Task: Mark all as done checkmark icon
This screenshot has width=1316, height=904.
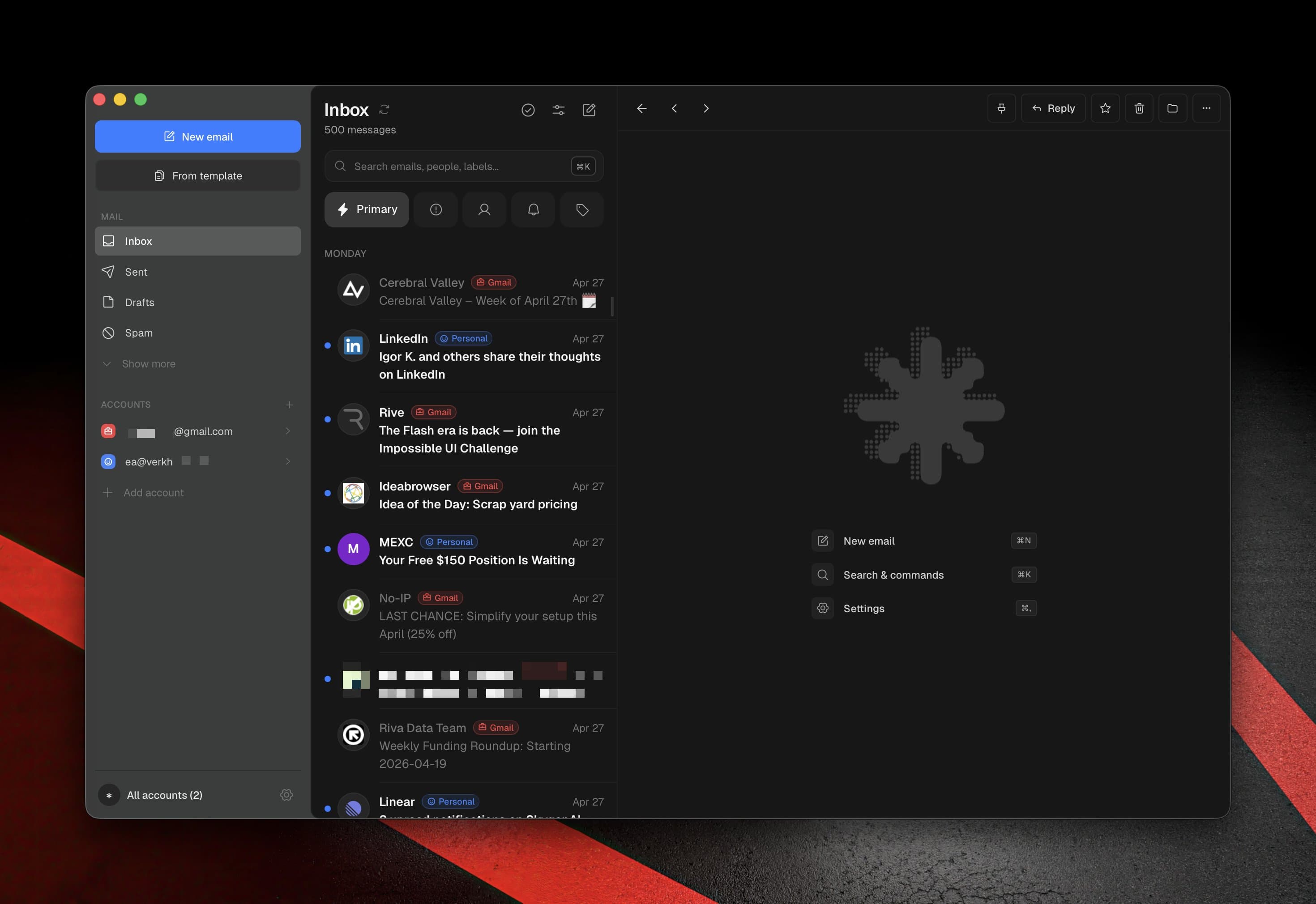Action: pos(528,110)
